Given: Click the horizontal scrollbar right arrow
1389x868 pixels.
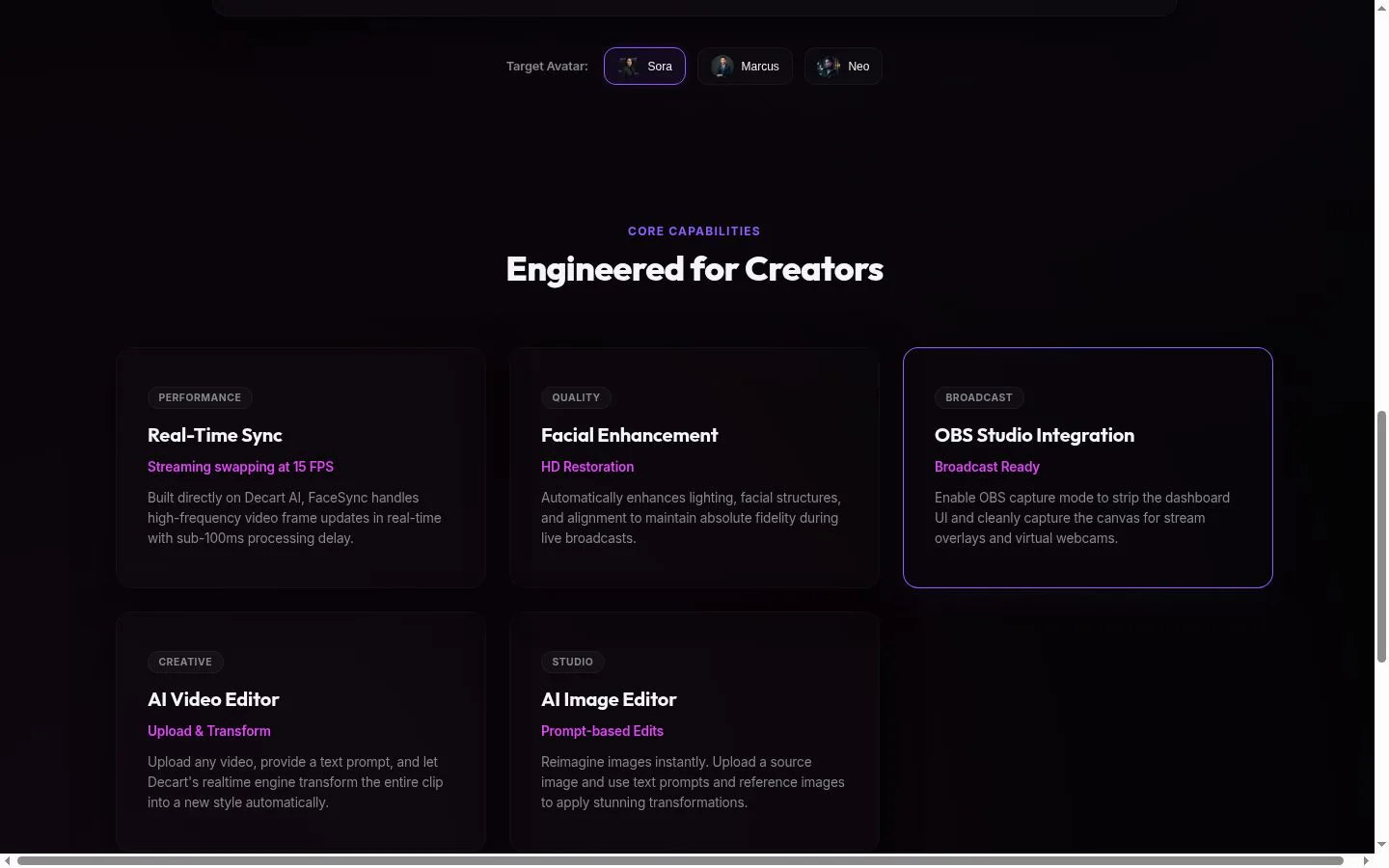Looking at the screenshot, I should click(1366, 860).
